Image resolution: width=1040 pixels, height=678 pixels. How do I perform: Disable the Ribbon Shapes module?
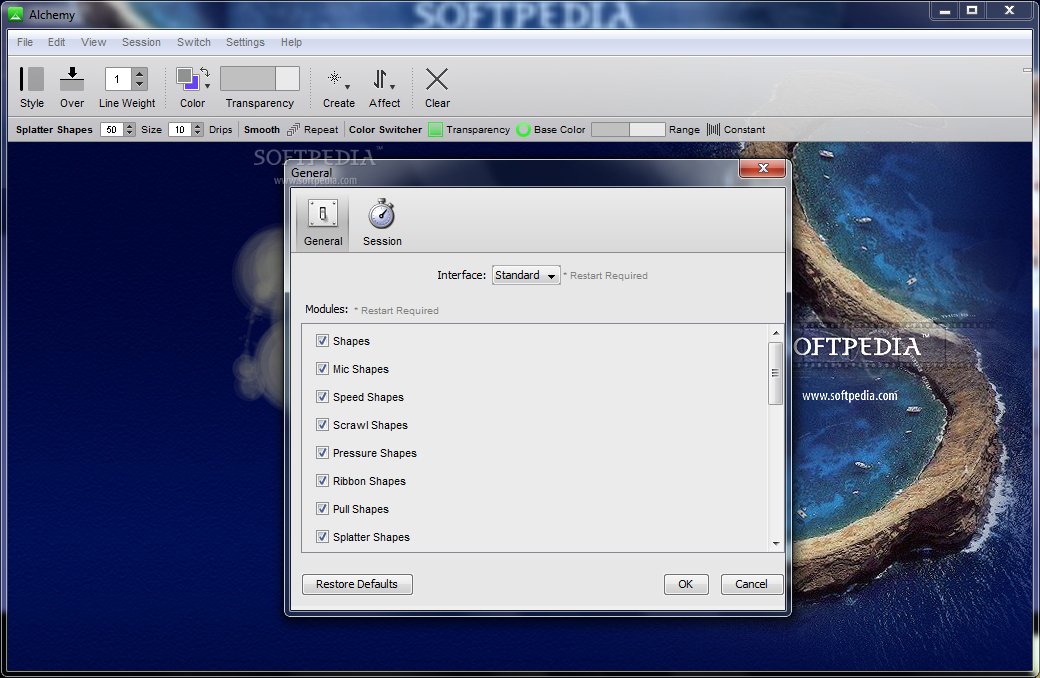(x=322, y=480)
